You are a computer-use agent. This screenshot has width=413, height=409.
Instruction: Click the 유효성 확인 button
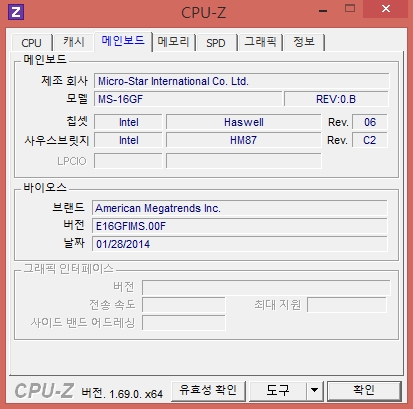(x=208, y=390)
